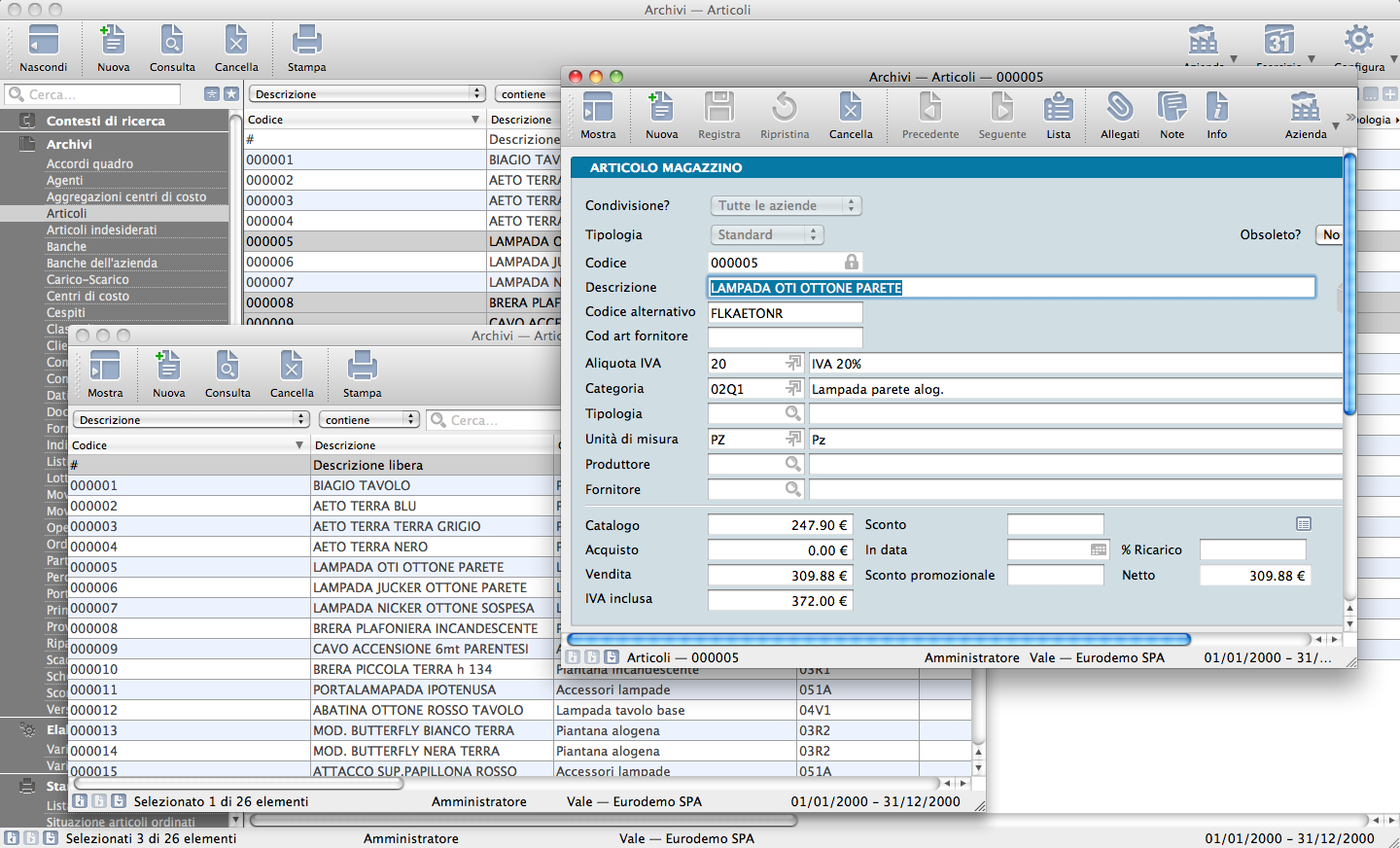1400x848 pixels.
Task: Toggle the Obsoleto No button
Action: tap(1330, 234)
